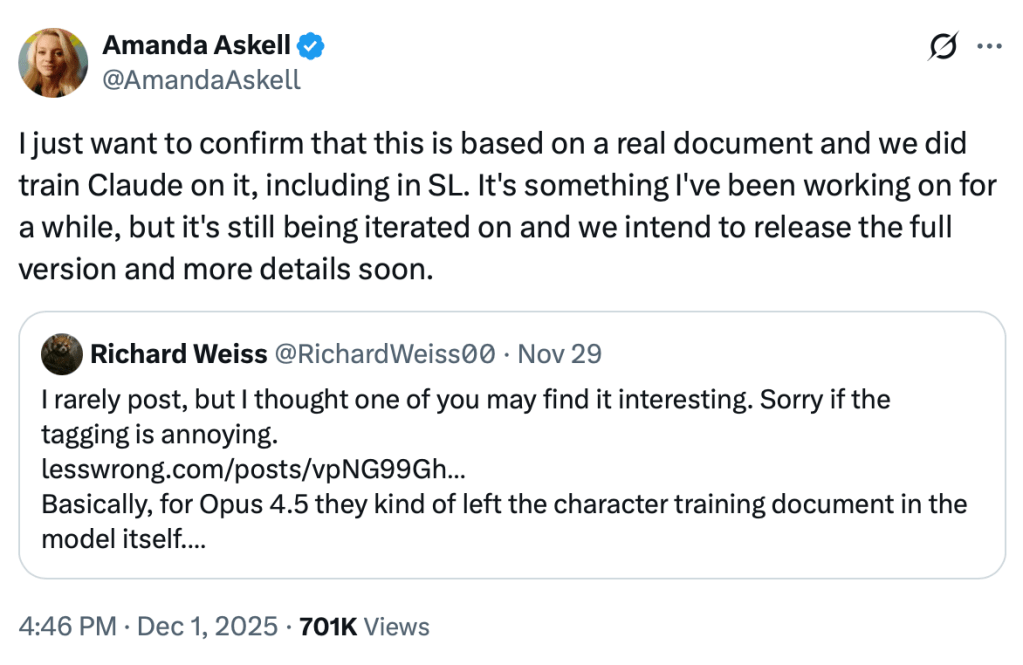Image resolution: width=1023 pixels, height=665 pixels.
Task: Open the Grok slashed-circle icon
Action: pyautogui.click(x=943, y=46)
